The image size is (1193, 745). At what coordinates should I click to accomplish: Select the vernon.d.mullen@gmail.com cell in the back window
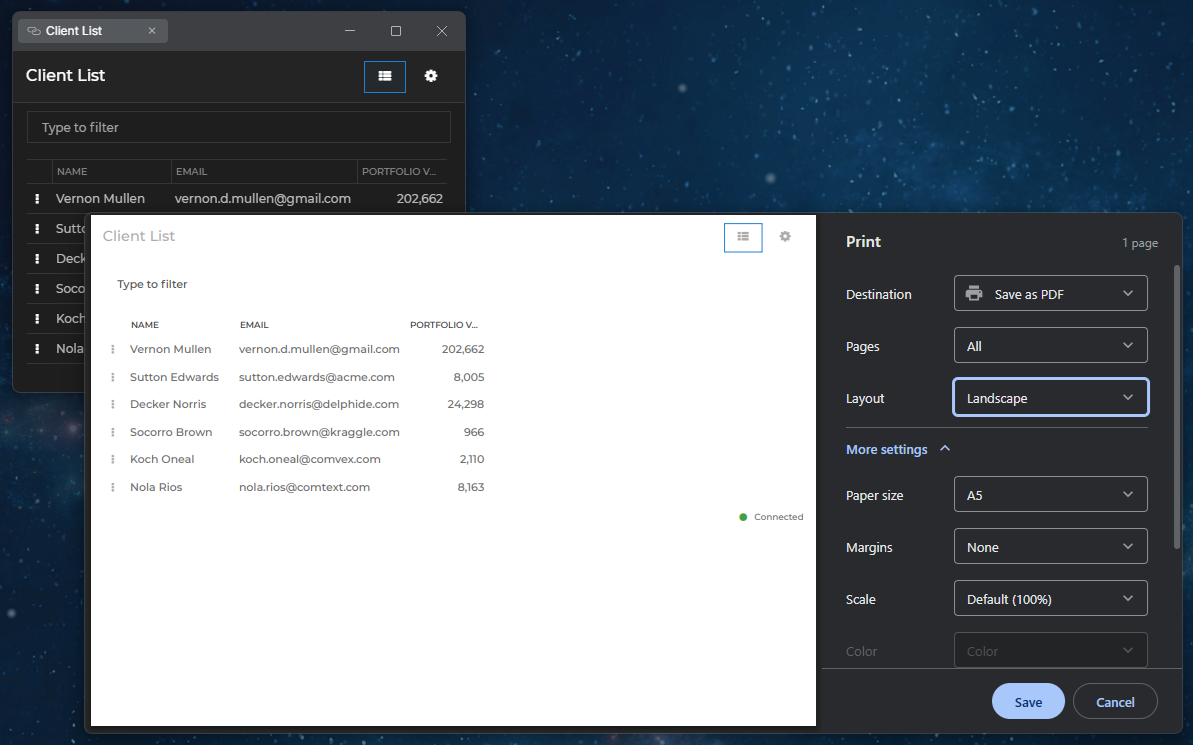pos(262,199)
